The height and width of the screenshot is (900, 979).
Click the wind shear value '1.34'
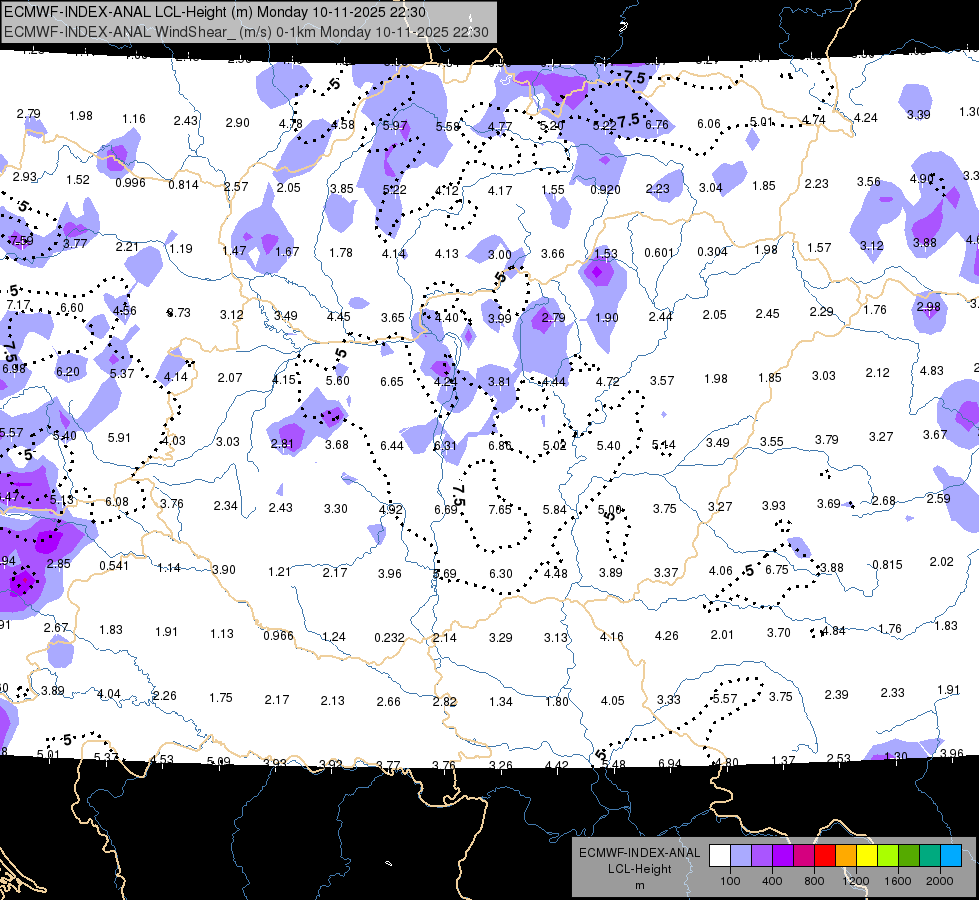[501, 702]
